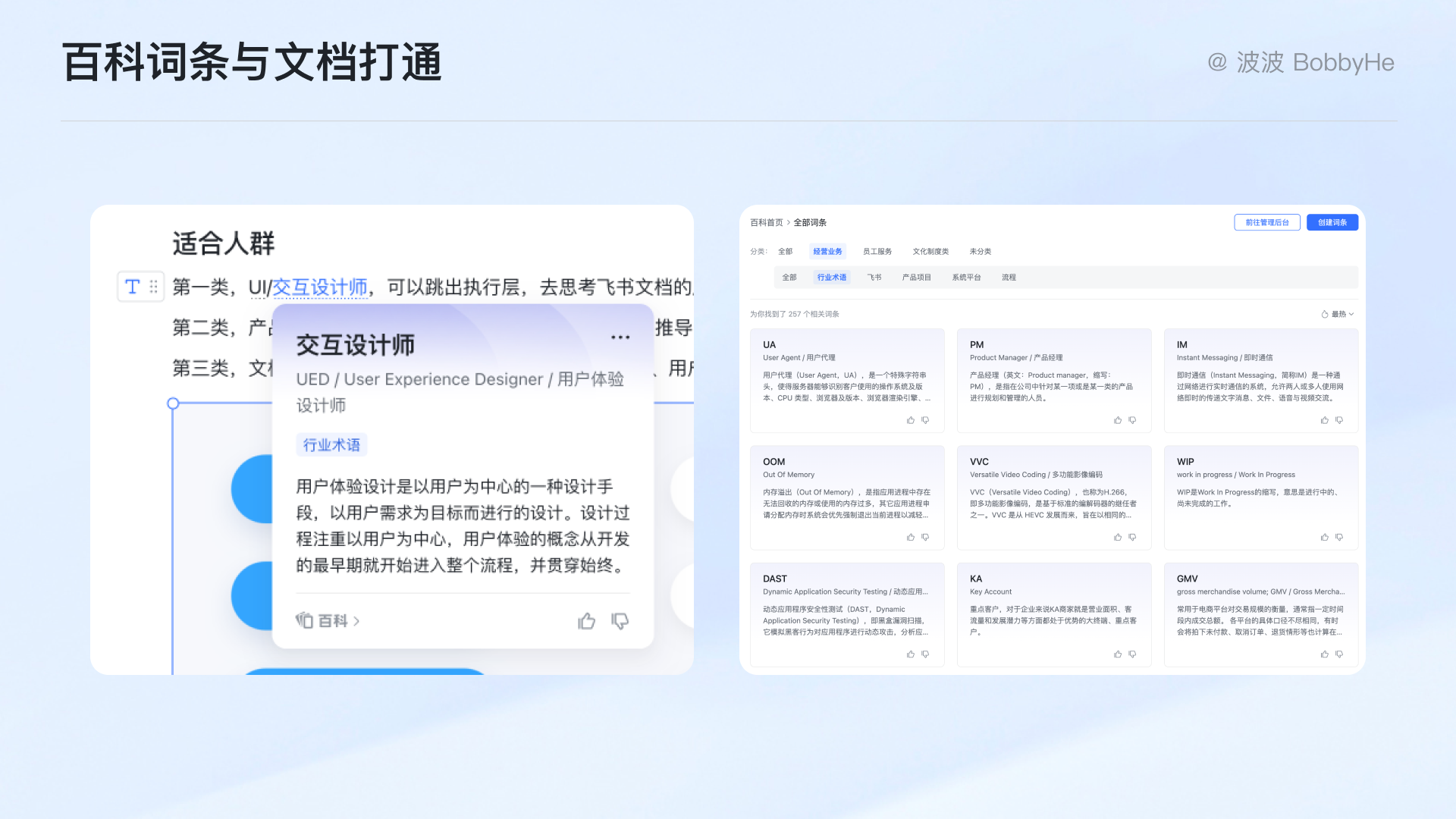
Task: Open the three-dots menu on 交互设计师 card
Action: [x=620, y=337]
